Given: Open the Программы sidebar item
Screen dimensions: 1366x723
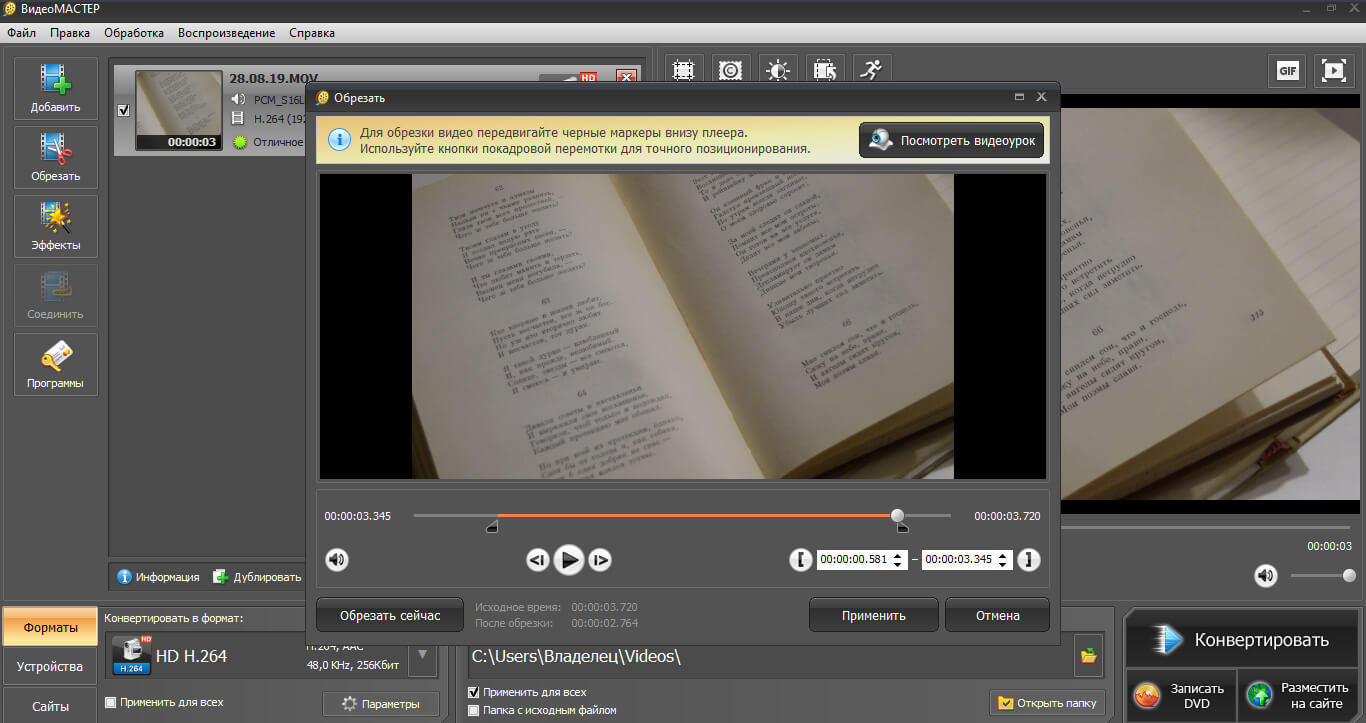Looking at the screenshot, I should pyautogui.click(x=55, y=364).
